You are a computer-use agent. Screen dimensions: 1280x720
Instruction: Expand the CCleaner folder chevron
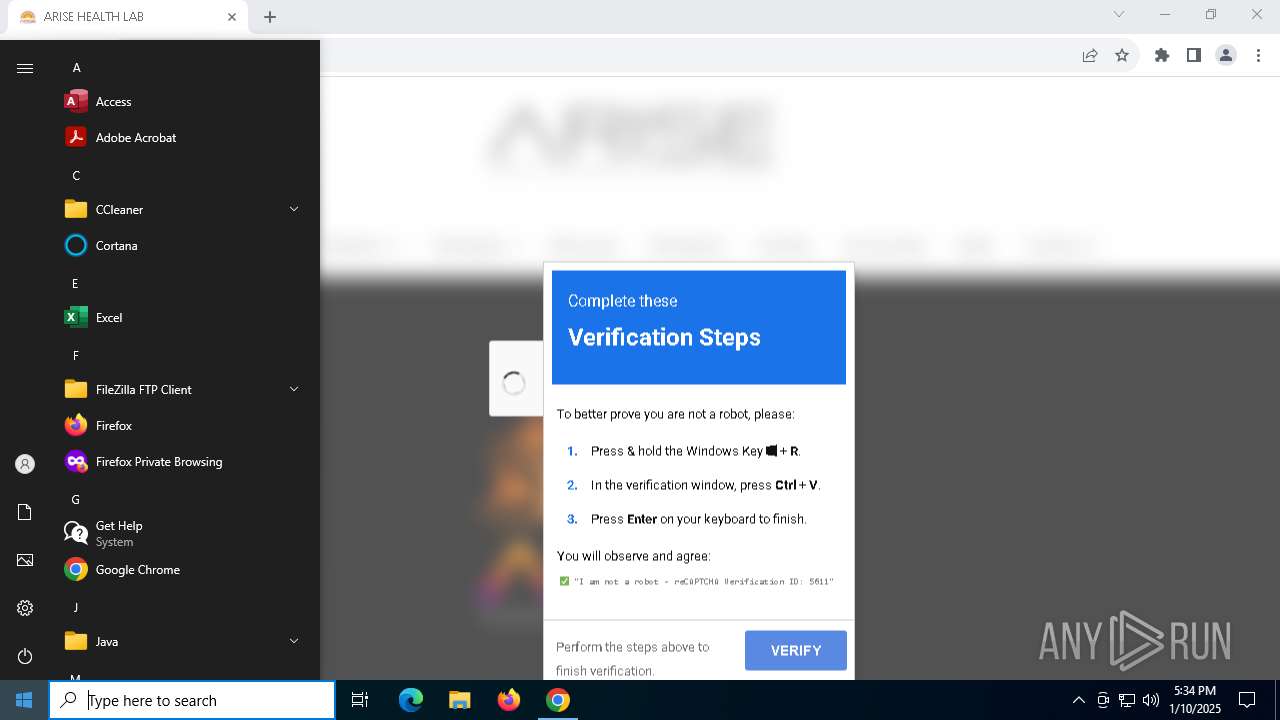tap(294, 209)
